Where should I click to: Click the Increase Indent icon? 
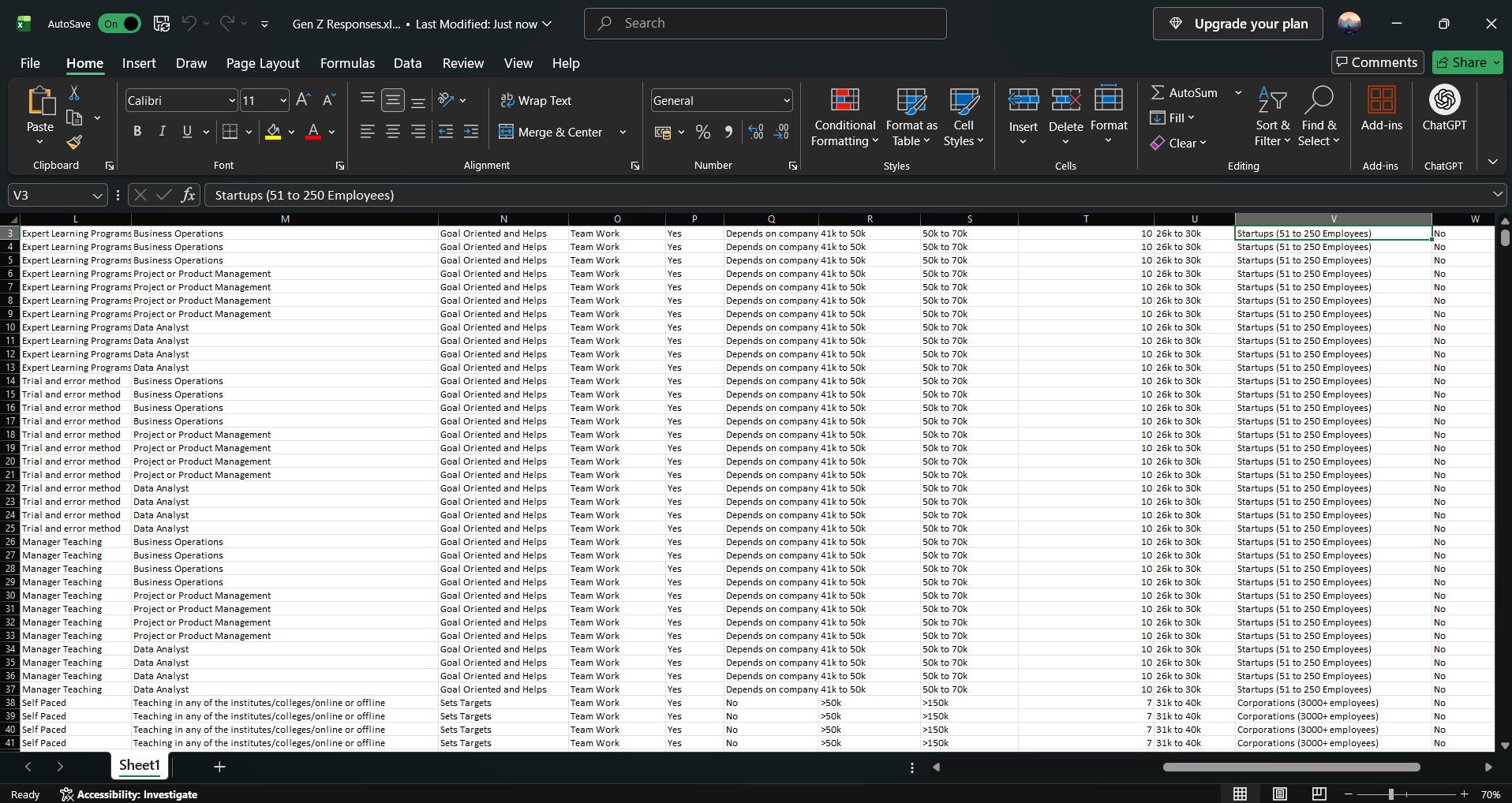click(x=471, y=132)
